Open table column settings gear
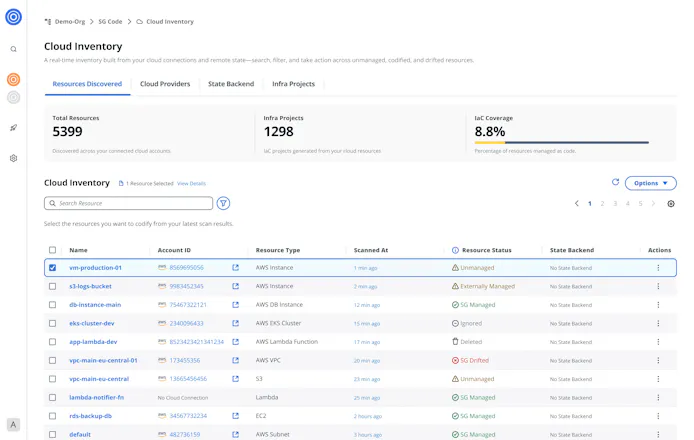Image resolution: width=694 pixels, height=440 pixels. [671, 204]
